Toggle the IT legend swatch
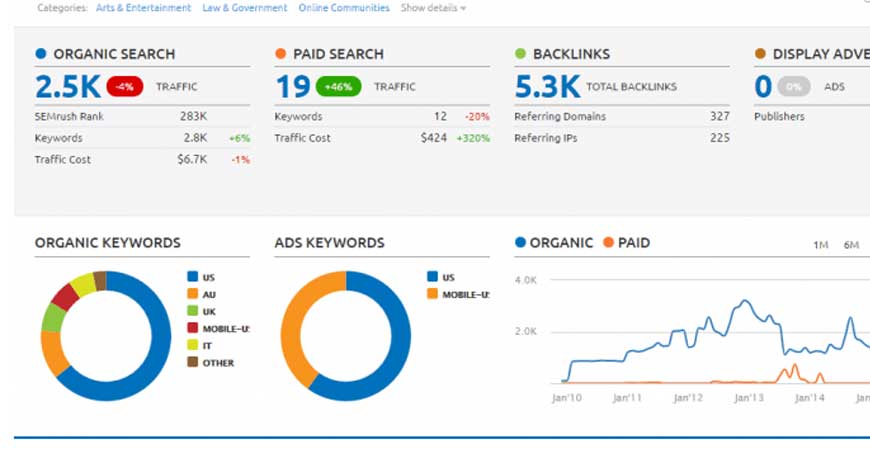870x458 pixels. click(193, 345)
